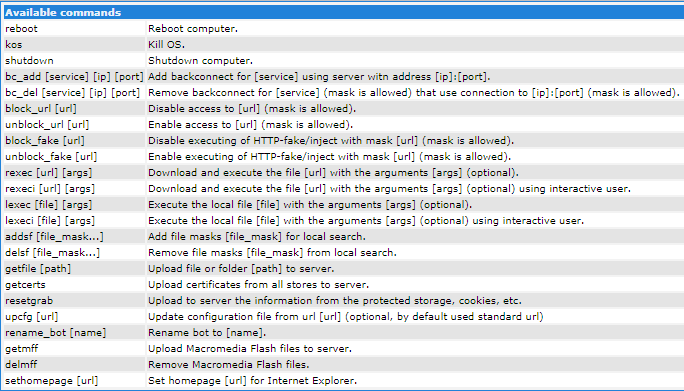The image size is (684, 391).
Task: Click the lexec row's 'Execute the local file' description
Action: coord(310,205)
